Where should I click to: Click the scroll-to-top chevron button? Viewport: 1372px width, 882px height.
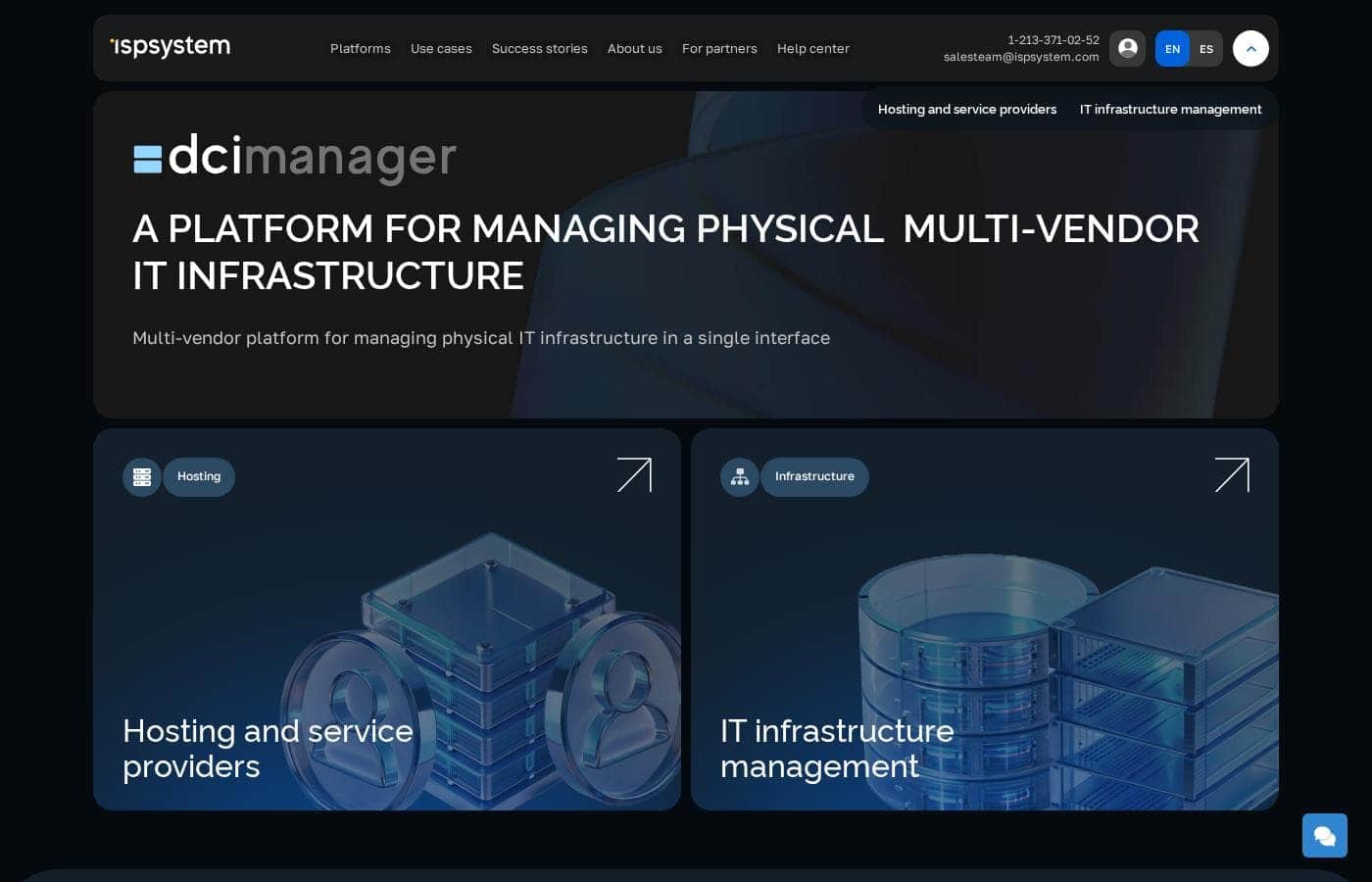click(1250, 48)
